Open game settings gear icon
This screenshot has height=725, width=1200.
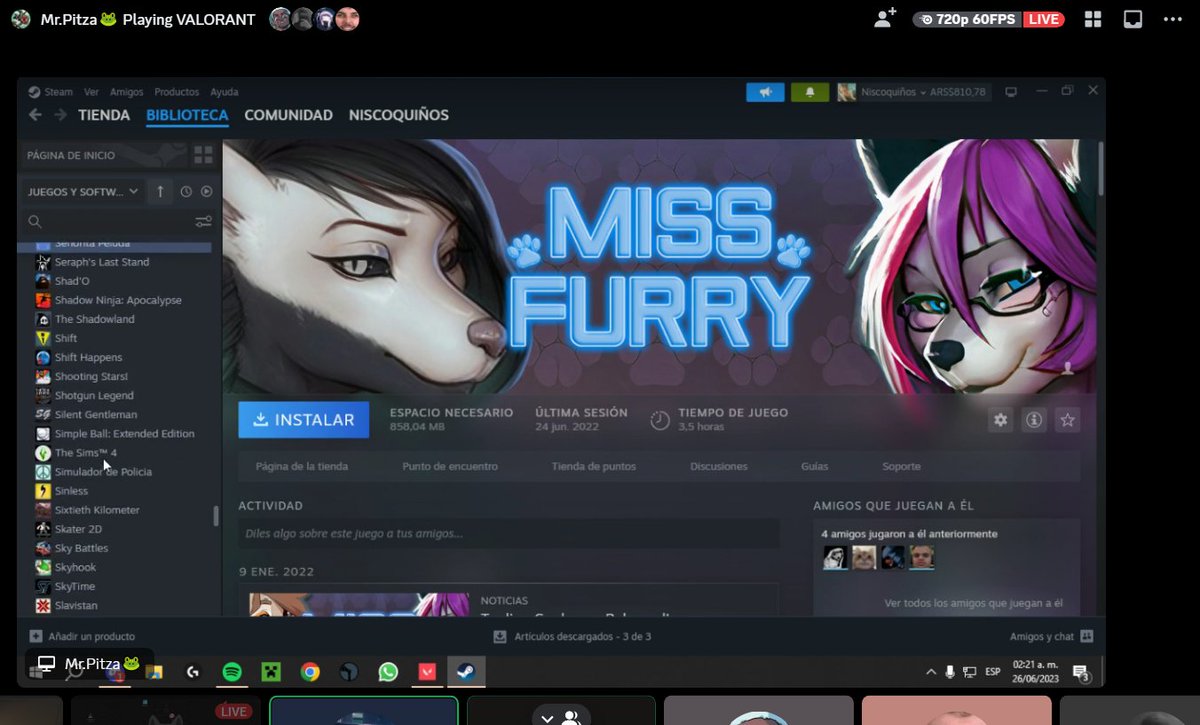tap(1000, 420)
